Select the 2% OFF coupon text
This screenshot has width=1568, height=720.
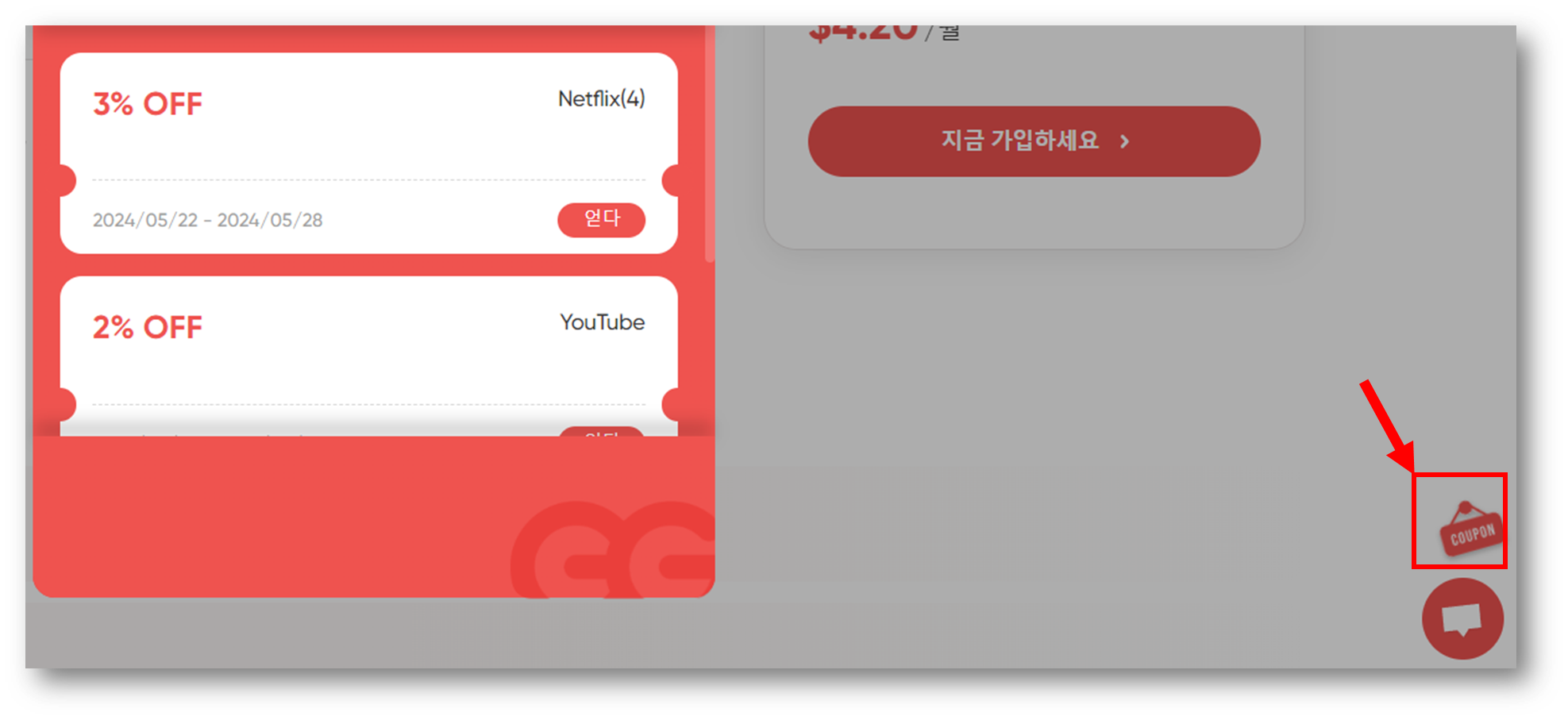pos(148,327)
